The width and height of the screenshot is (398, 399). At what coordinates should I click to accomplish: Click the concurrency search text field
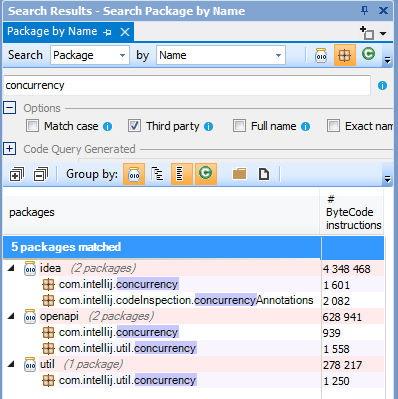pos(187,86)
